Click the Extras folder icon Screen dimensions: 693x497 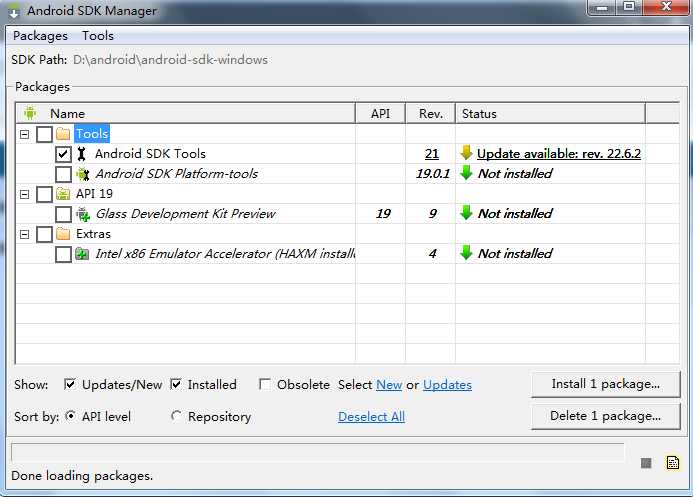click(63, 234)
